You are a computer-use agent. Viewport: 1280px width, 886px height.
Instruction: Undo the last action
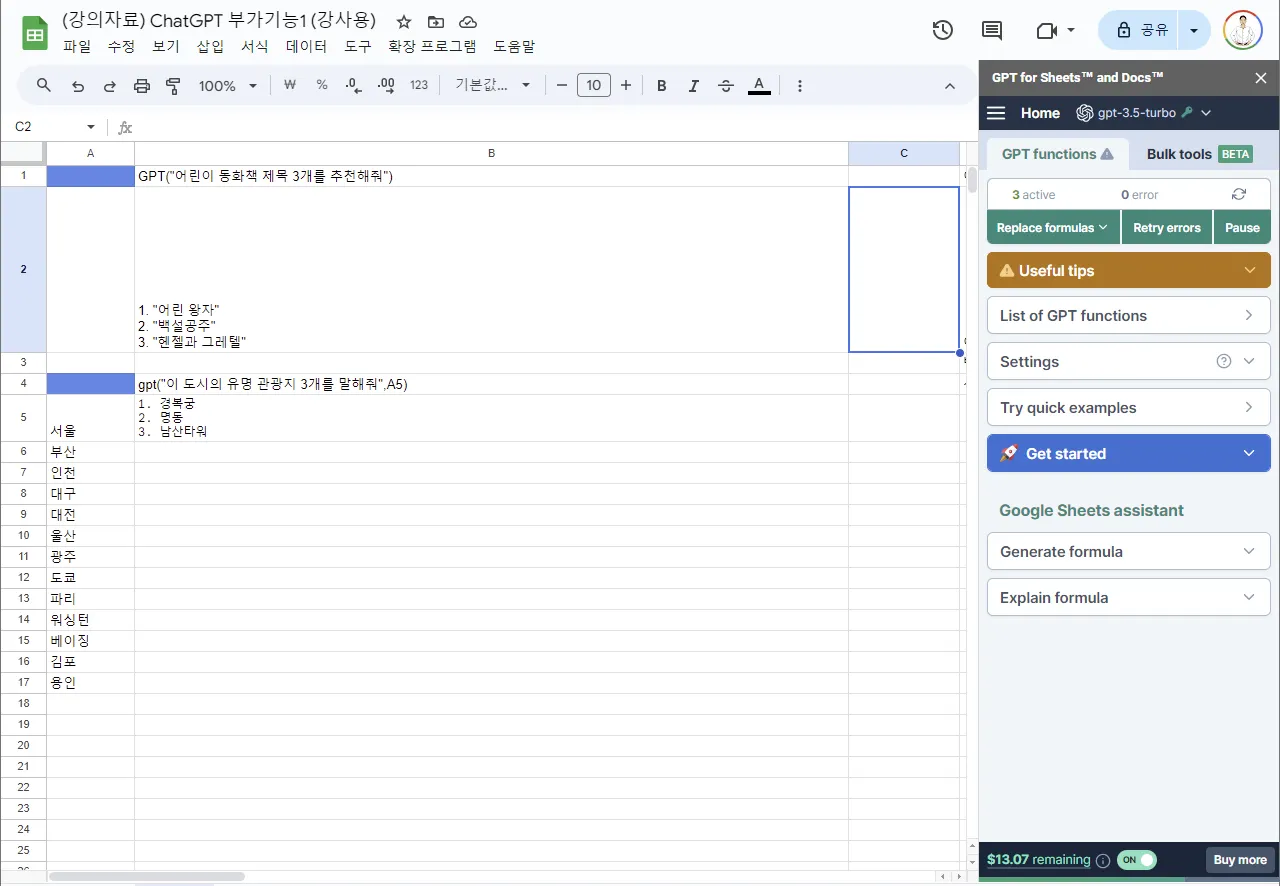[78, 86]
